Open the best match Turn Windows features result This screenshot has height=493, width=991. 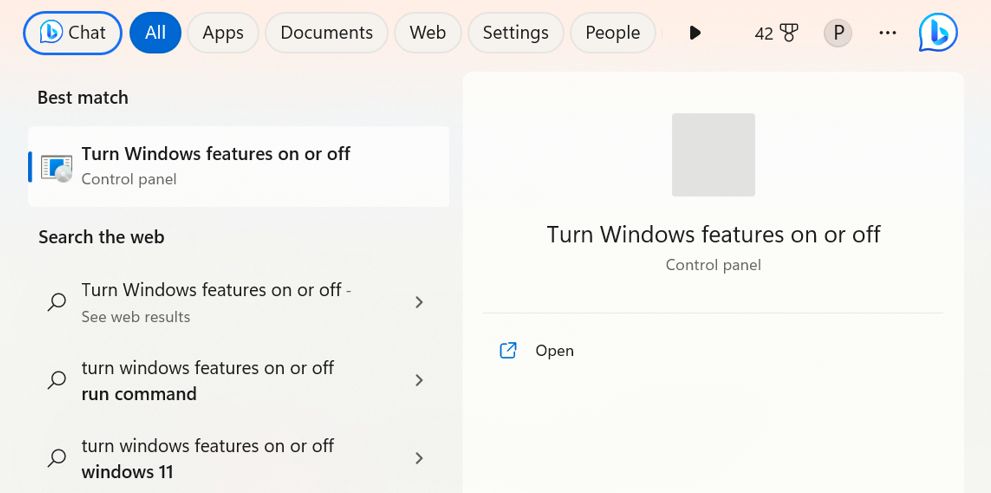point(239,167)
